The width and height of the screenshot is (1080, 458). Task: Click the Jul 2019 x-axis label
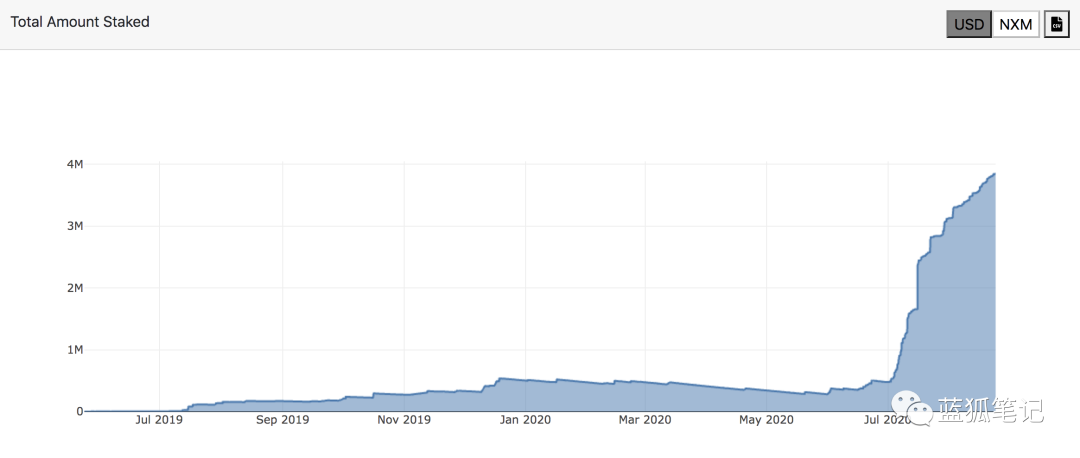point(159,419)
